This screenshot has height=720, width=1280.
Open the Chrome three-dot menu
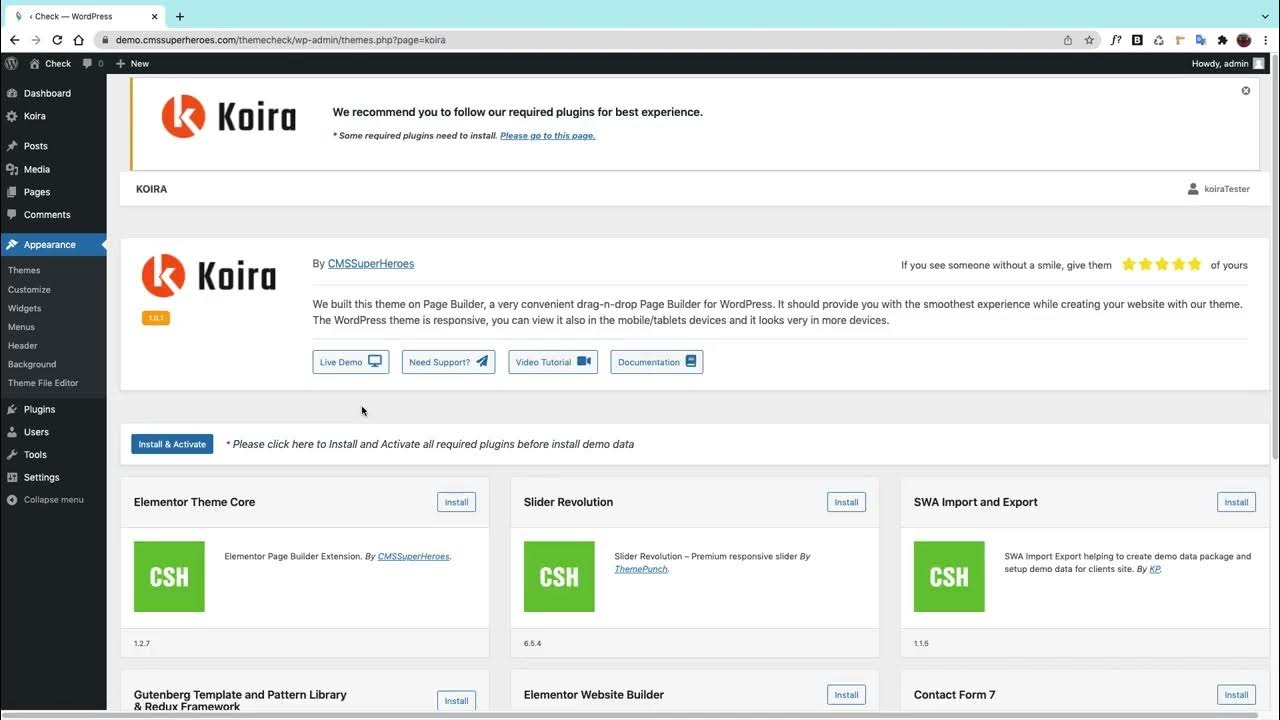(x=1265, y=40)
